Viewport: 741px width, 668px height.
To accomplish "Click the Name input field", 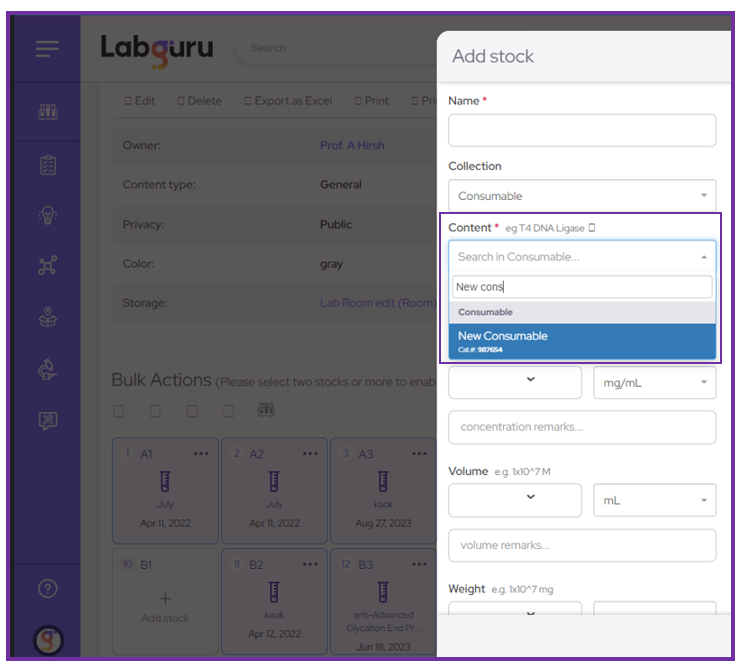I will [582, 131].
